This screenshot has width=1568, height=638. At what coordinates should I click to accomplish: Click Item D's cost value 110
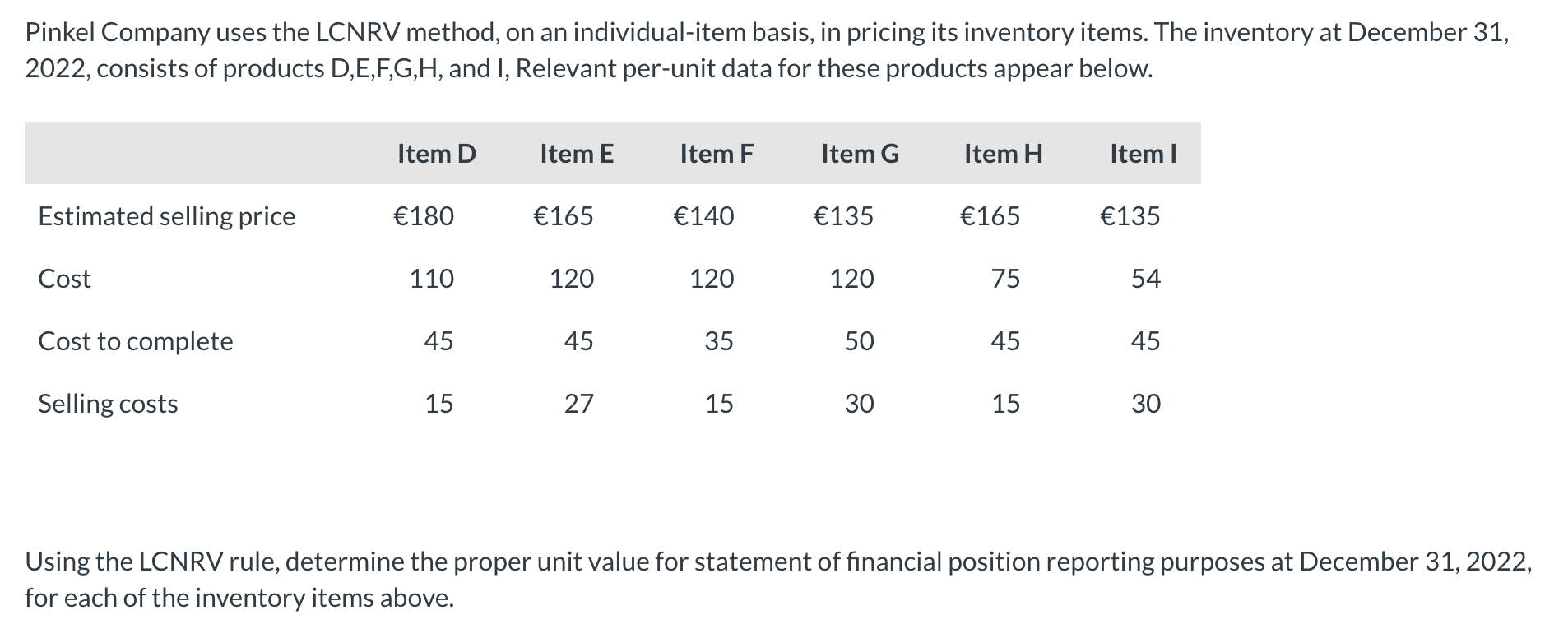tap(432, 279)
